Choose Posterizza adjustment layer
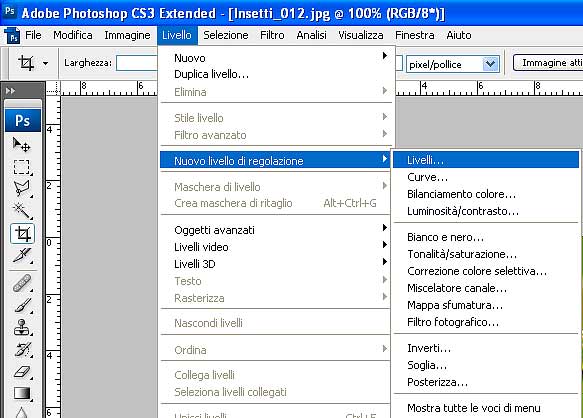The width and height of the screenshot is (583, 418). tap(486, 382)
